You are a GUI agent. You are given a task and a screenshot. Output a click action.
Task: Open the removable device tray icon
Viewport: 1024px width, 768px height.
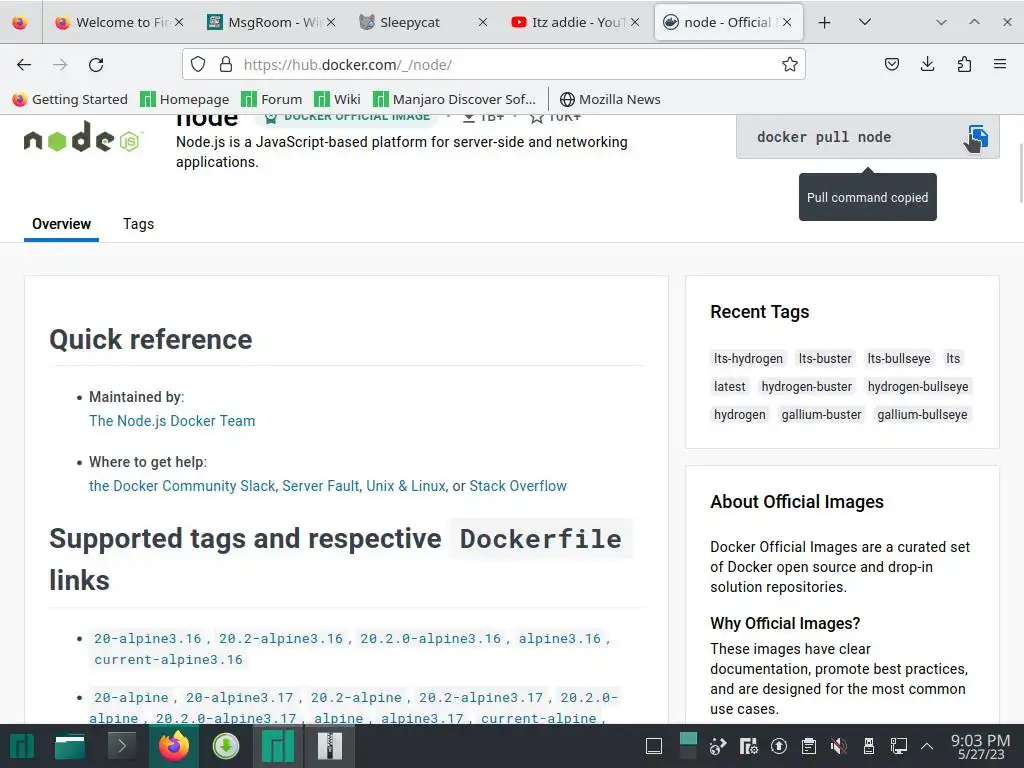(869, 746)
